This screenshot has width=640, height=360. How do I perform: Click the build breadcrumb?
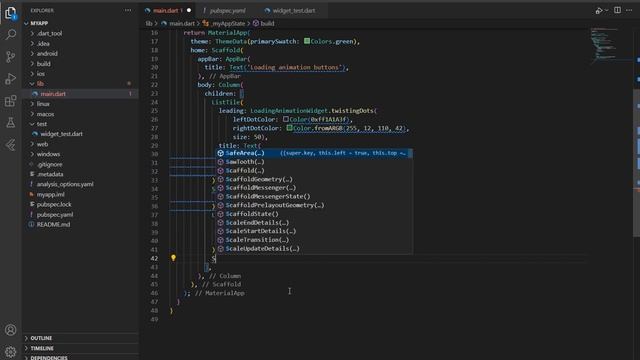point(267,24)
